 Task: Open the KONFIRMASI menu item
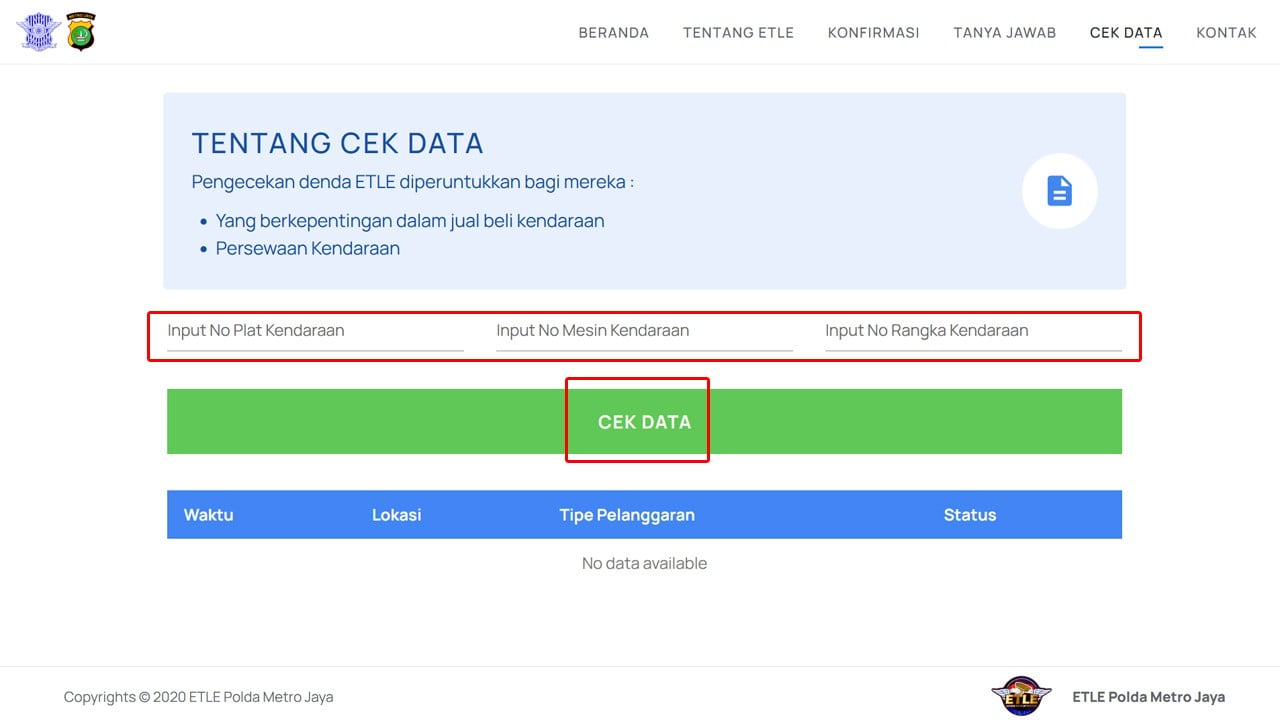point(874,33)
